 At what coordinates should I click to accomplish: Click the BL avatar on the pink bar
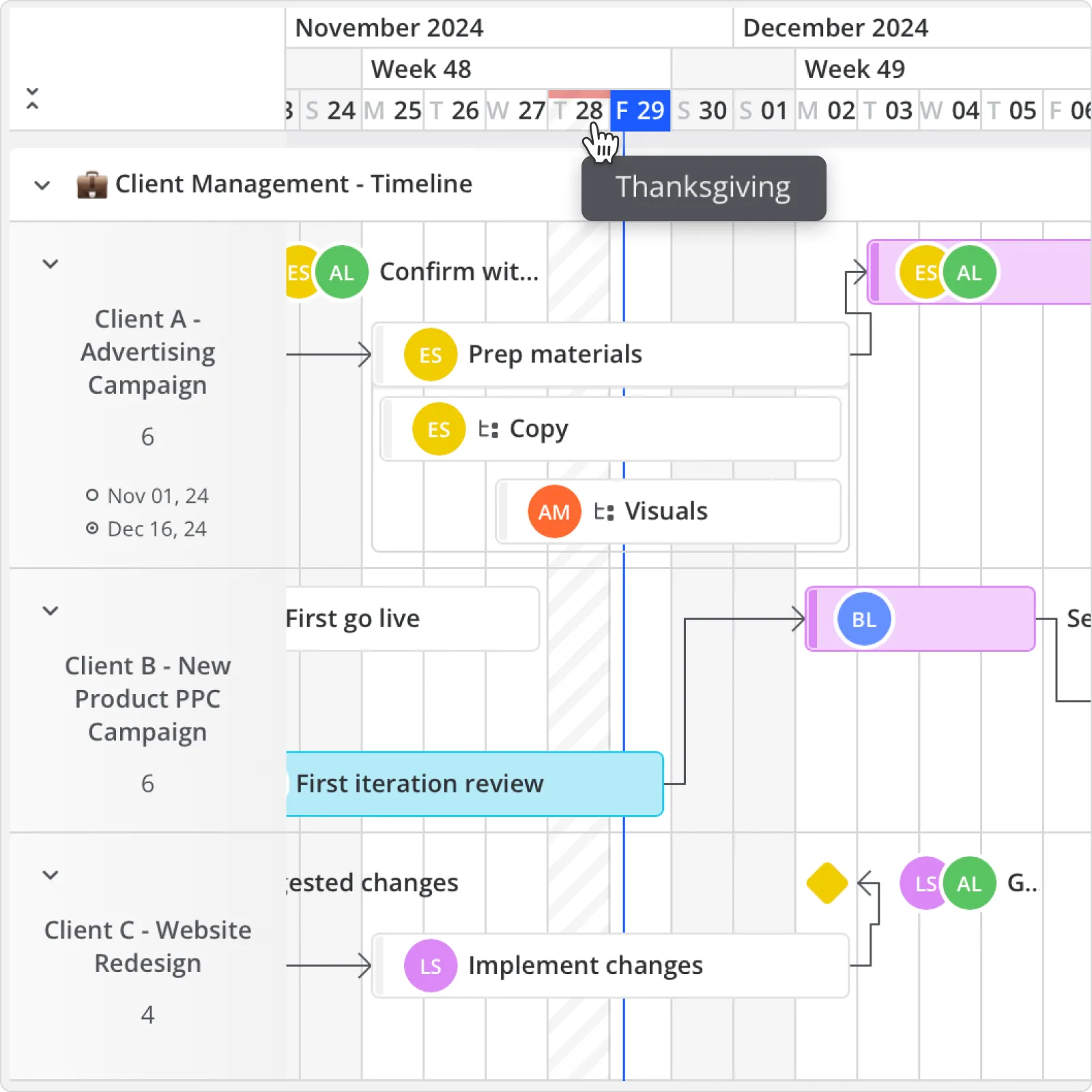(x=863, y=618)
